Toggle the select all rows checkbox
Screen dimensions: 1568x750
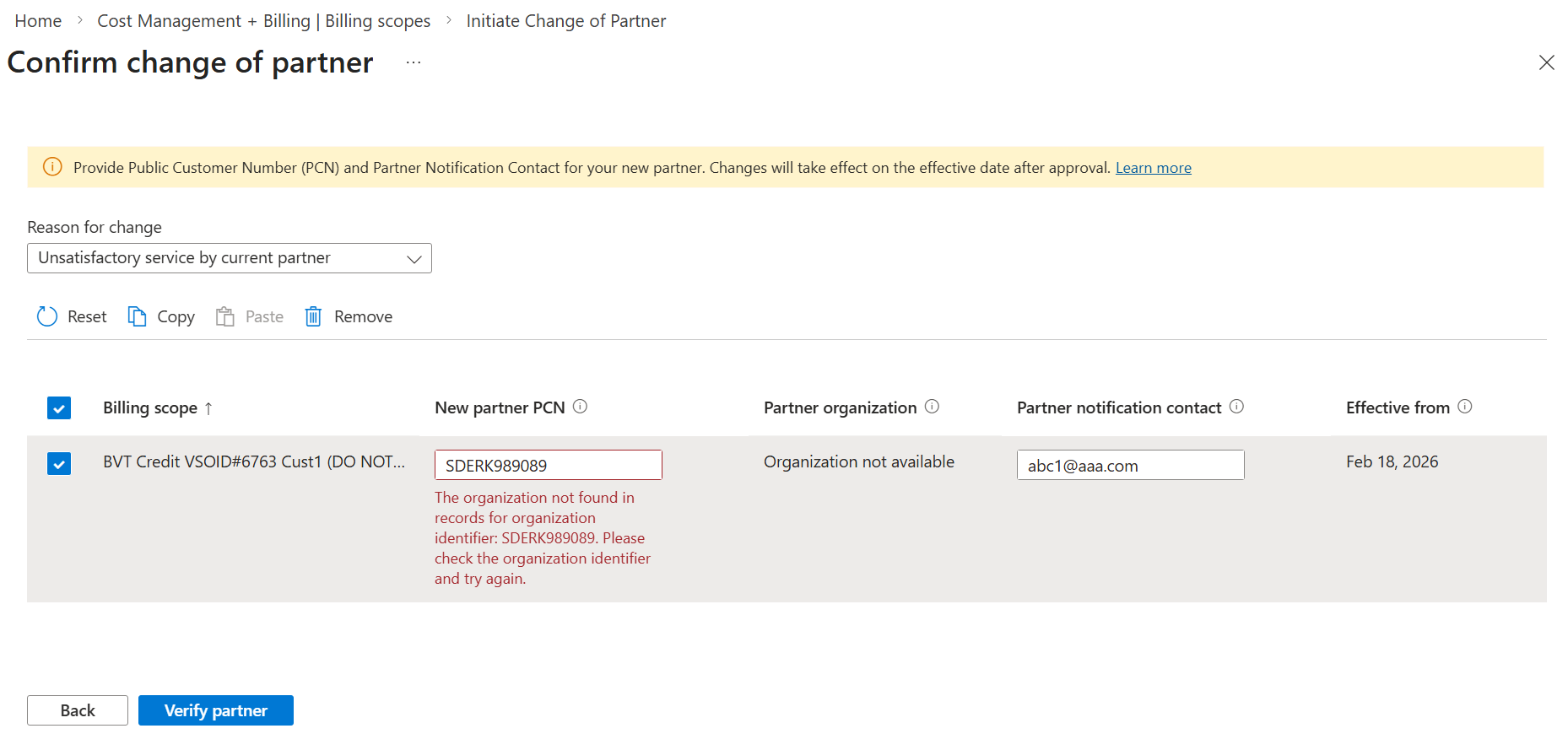click(x=59, y=408)
